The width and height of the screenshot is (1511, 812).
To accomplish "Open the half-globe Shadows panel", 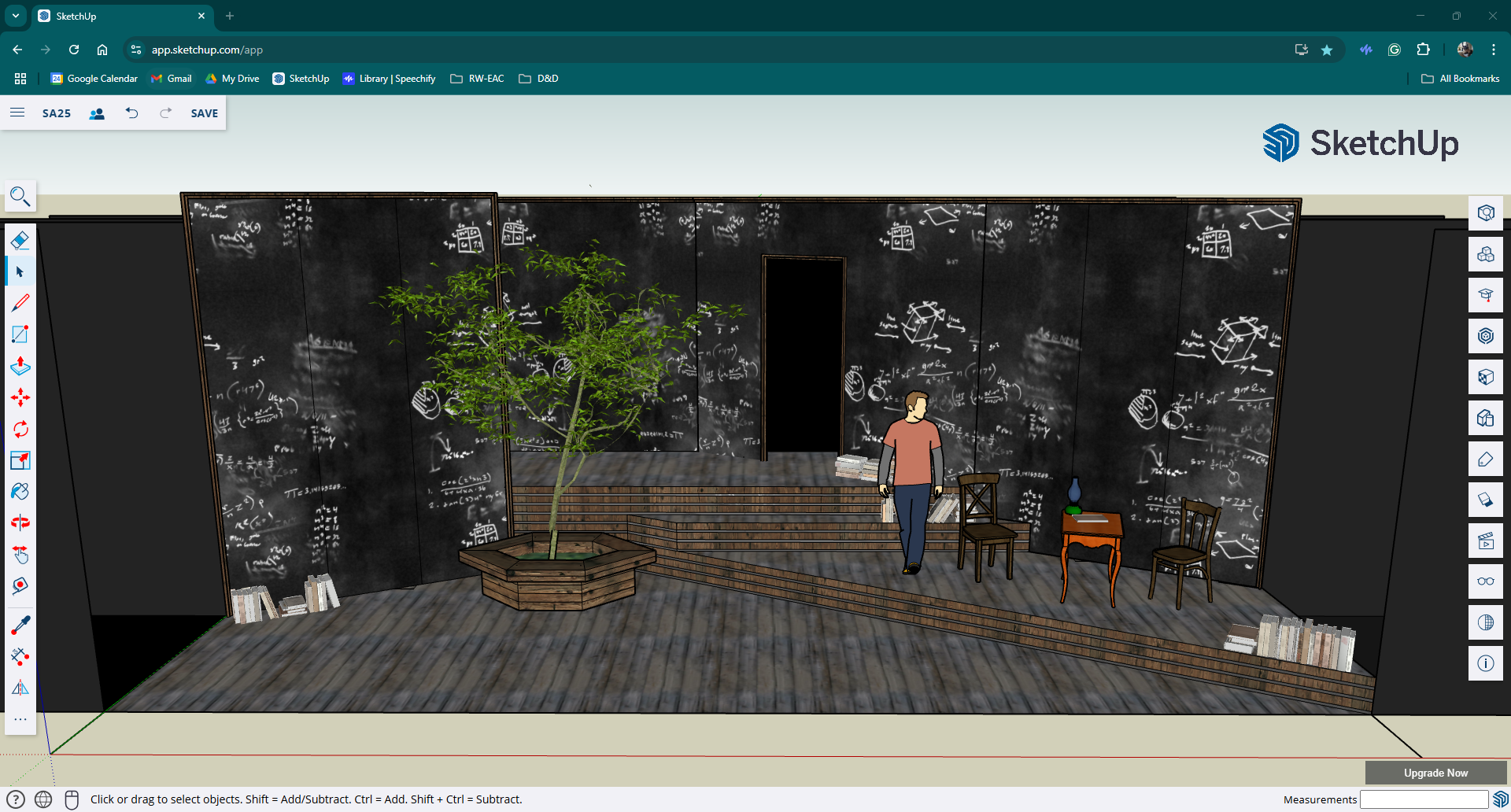I will [1486, 622].
